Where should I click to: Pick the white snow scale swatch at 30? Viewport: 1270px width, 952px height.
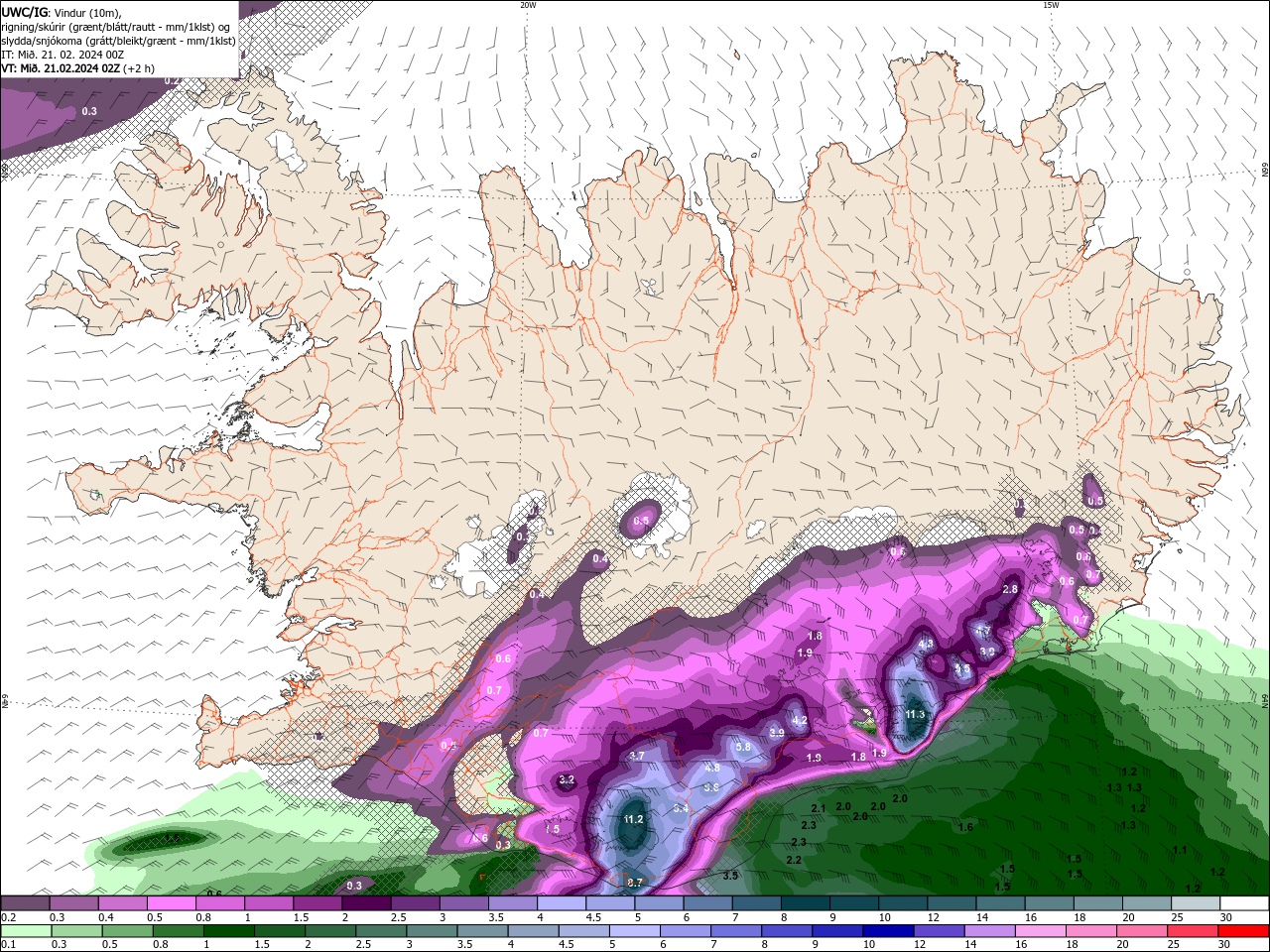point(1242,903)
